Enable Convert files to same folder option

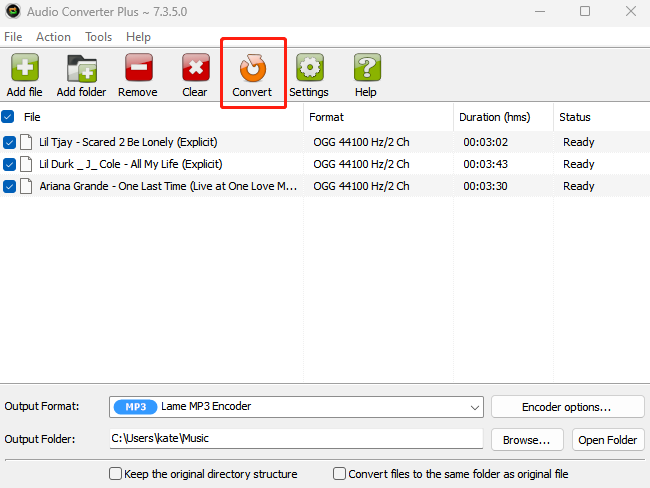pos(339,473)
